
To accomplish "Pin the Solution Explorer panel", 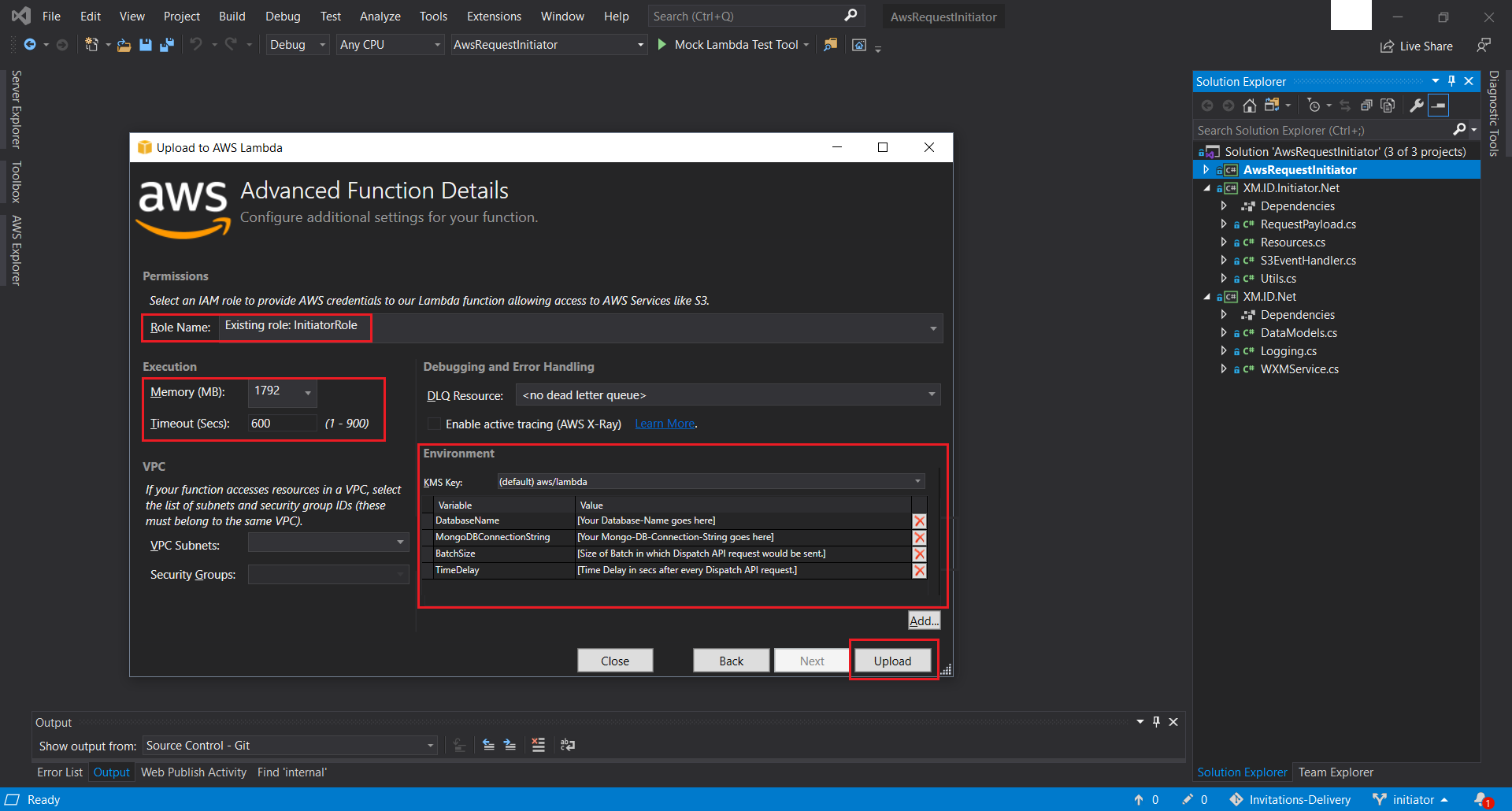I will (1452, 81).
